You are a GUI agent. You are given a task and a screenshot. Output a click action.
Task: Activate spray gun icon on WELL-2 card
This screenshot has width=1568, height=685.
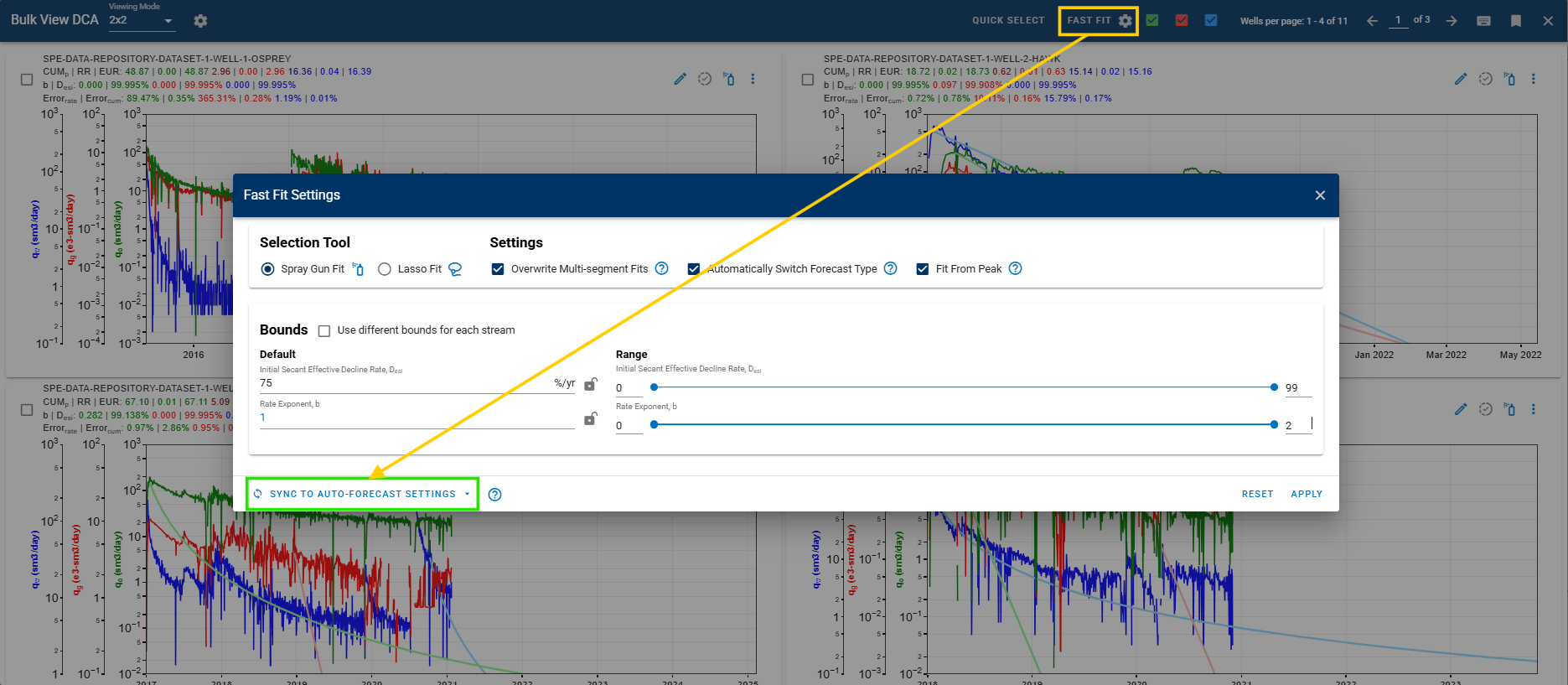[x=1509, y=79]
